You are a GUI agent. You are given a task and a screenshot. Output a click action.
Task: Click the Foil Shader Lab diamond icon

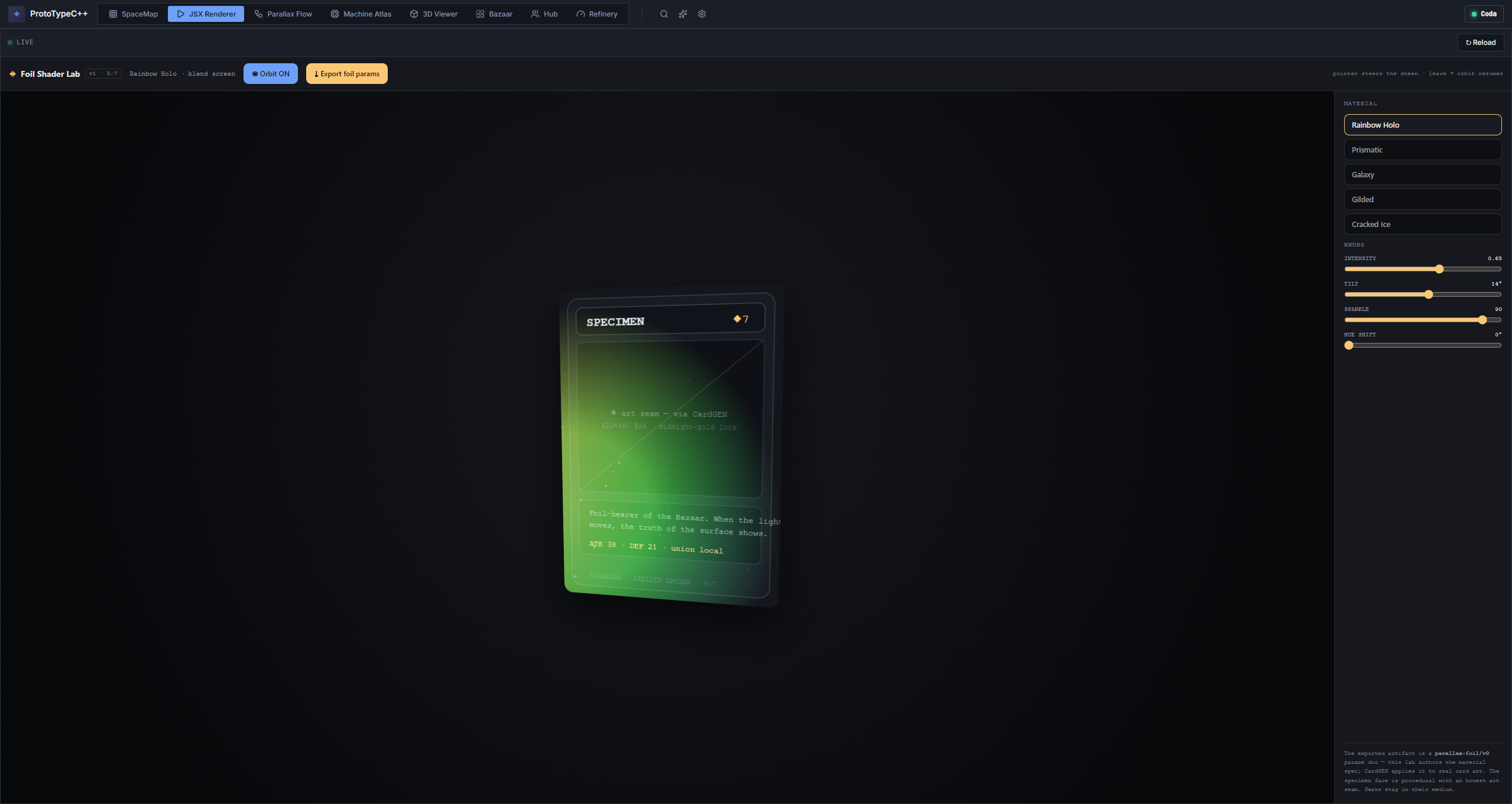(12, 74)
